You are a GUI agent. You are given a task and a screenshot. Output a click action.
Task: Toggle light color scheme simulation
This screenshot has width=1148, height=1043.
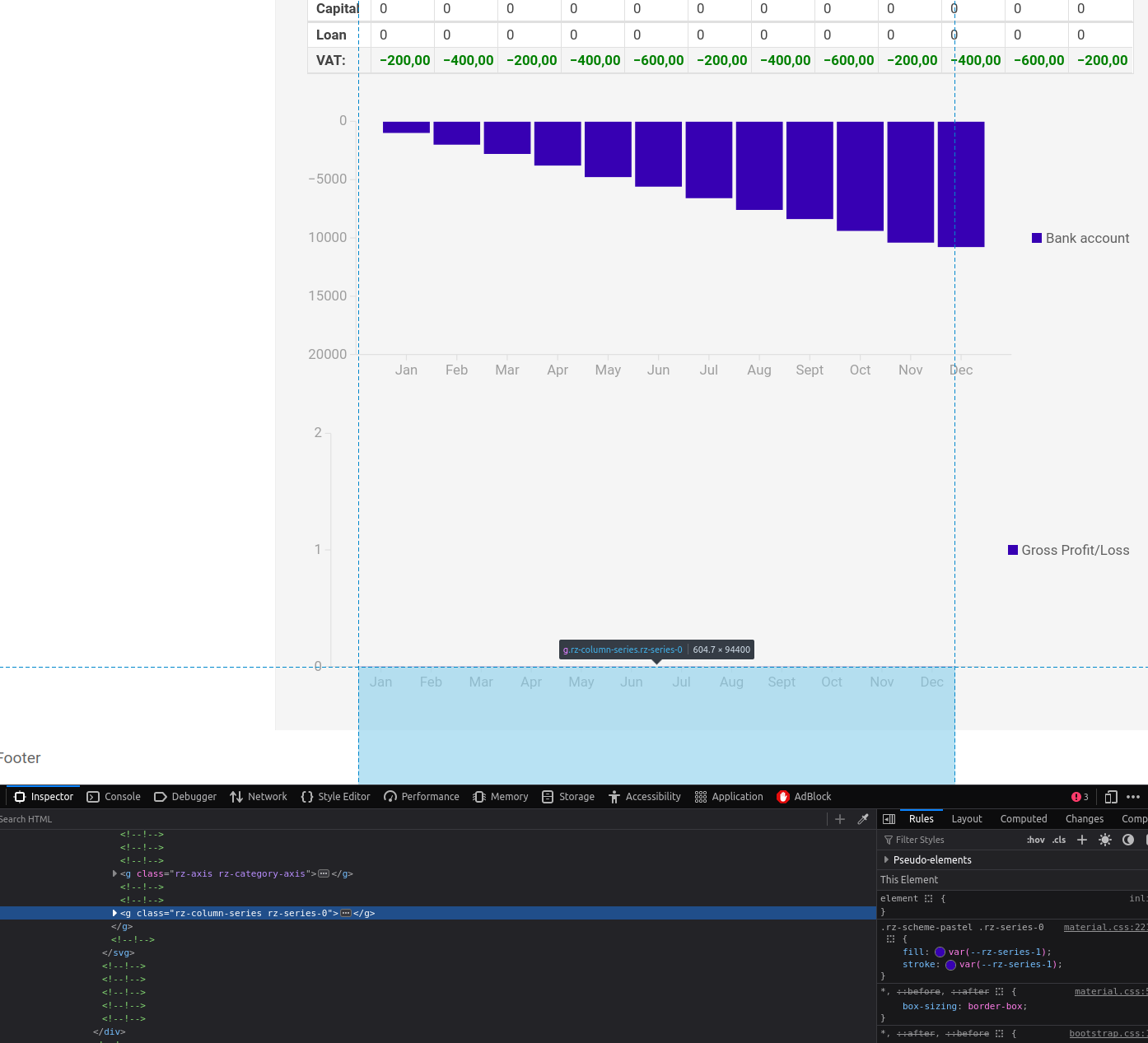click(x=1105, y=840)
